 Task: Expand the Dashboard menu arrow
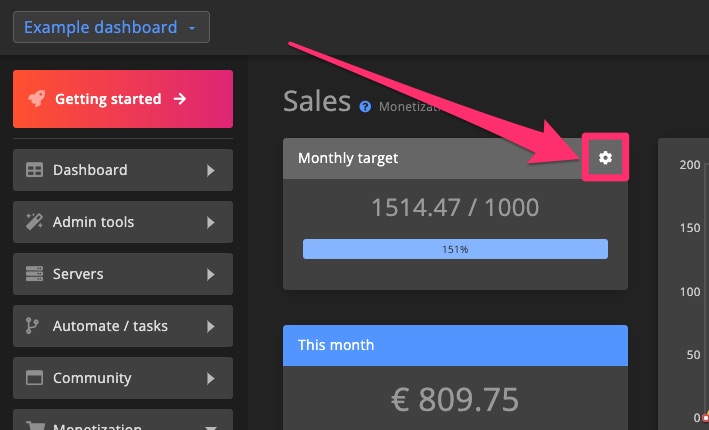(210, 170)
